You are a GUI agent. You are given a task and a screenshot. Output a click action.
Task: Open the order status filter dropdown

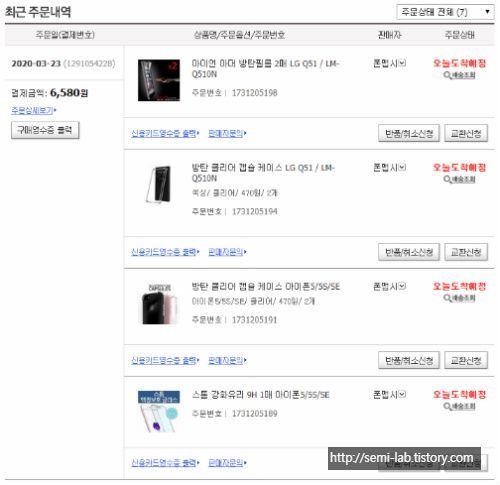[x=445, y=12]
